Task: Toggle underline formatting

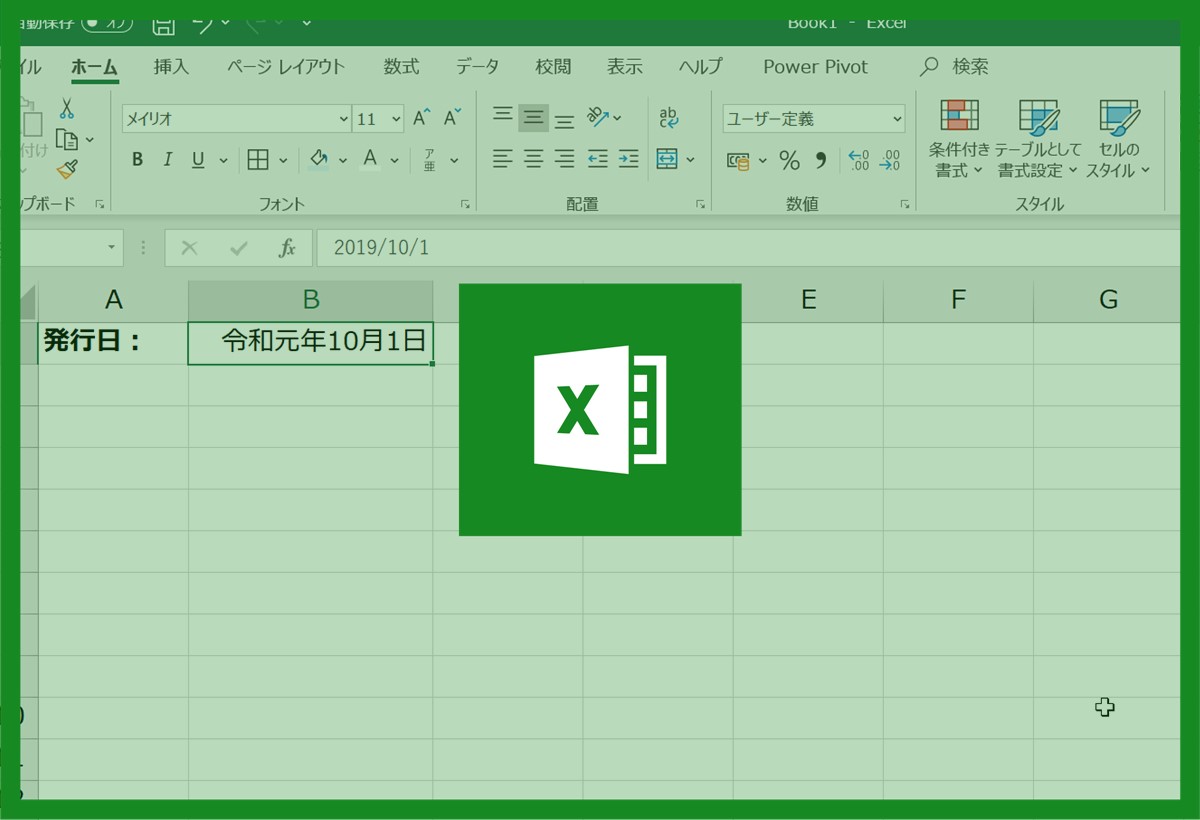Action: (198, 160)
